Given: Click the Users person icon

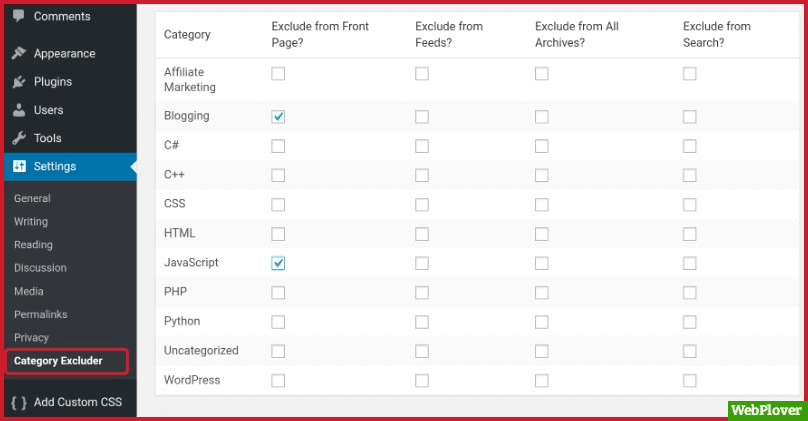Looking at the screenshot, I should point(19,110).
